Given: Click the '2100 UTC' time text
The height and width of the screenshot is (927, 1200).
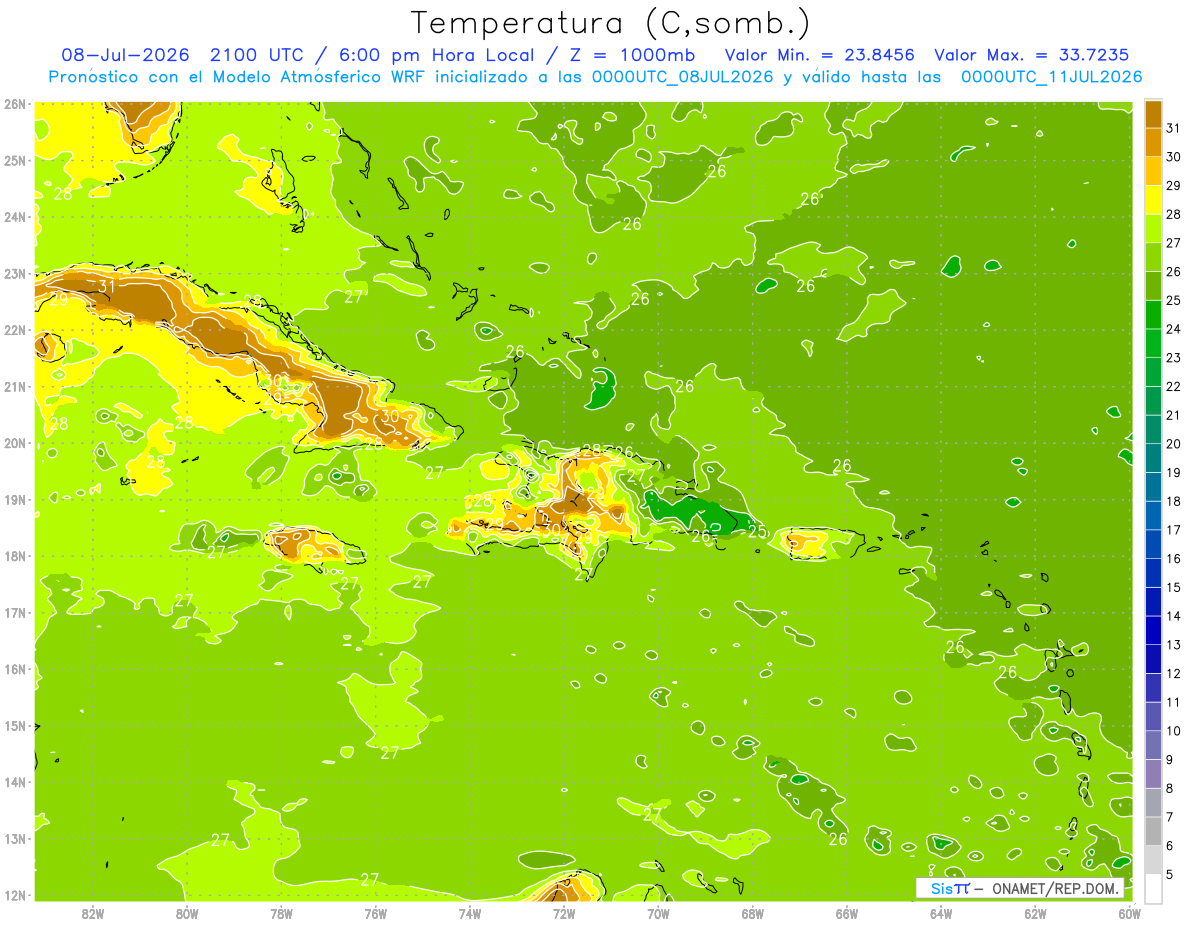Looking at the screenshot, I should click(258, 55).
